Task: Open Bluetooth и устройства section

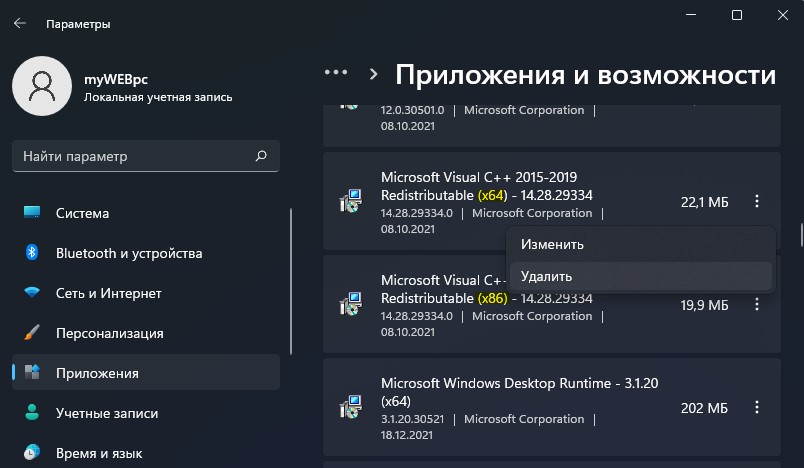Action: pyautogui.click(x=146, y=253)
